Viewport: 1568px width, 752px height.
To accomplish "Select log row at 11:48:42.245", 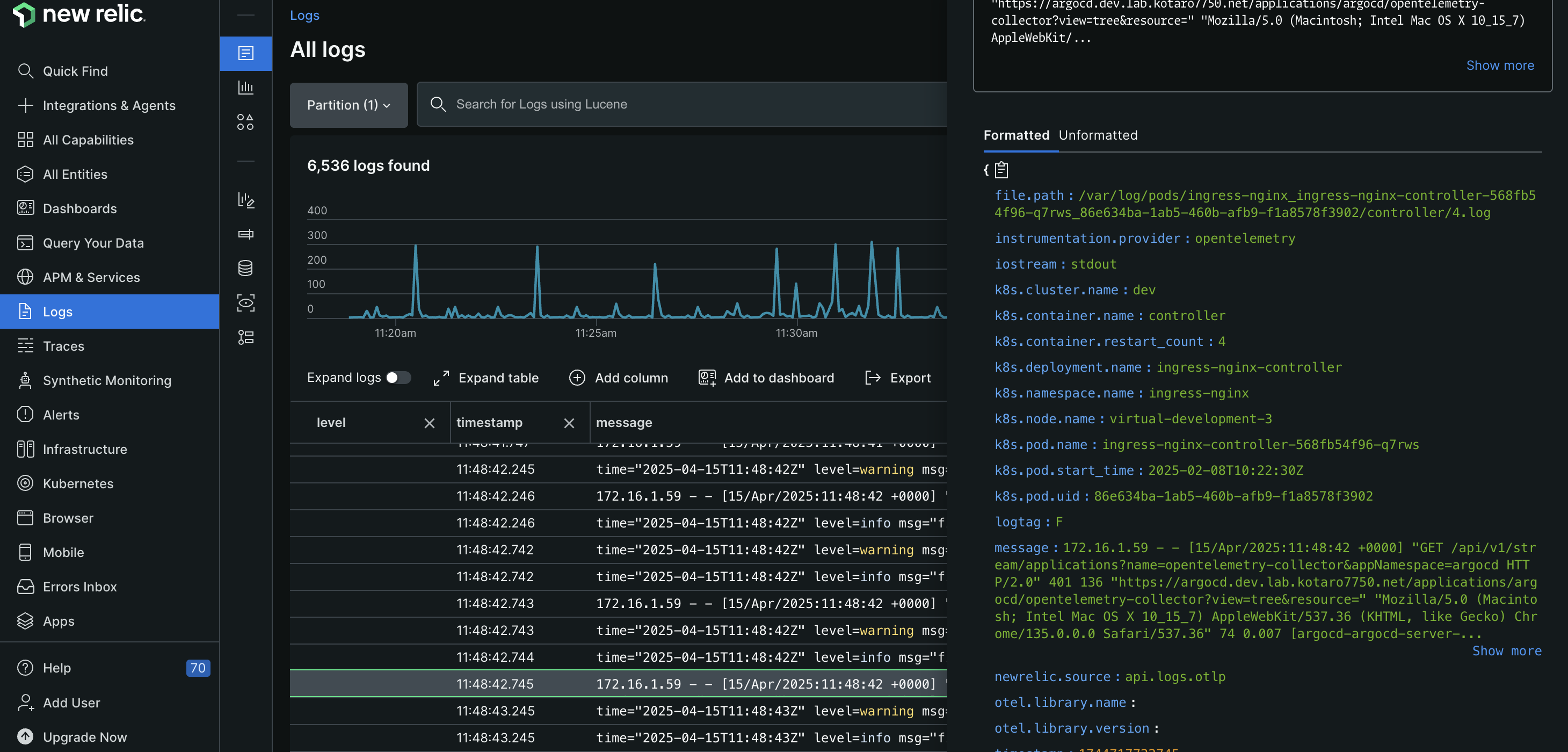I will [x=619, y=469].
